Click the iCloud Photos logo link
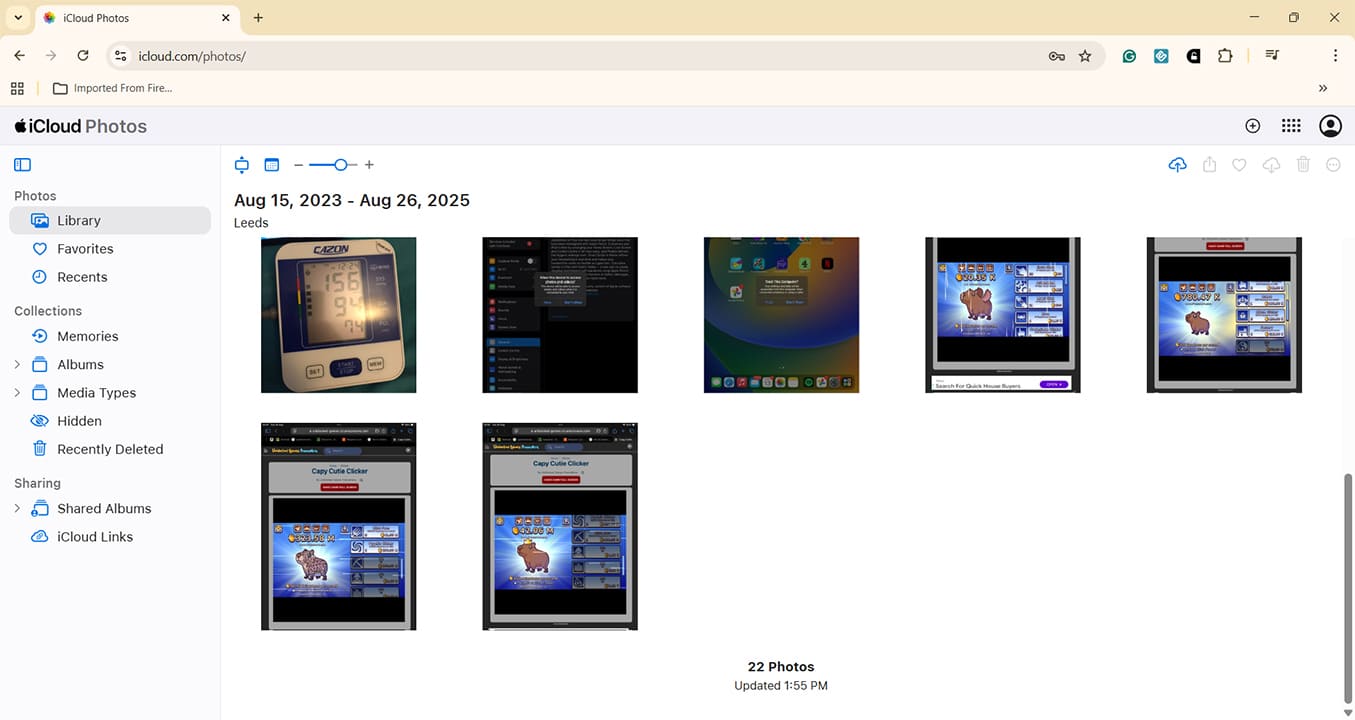This screenshot has height=720, width=1355. [x=80, y=126]
